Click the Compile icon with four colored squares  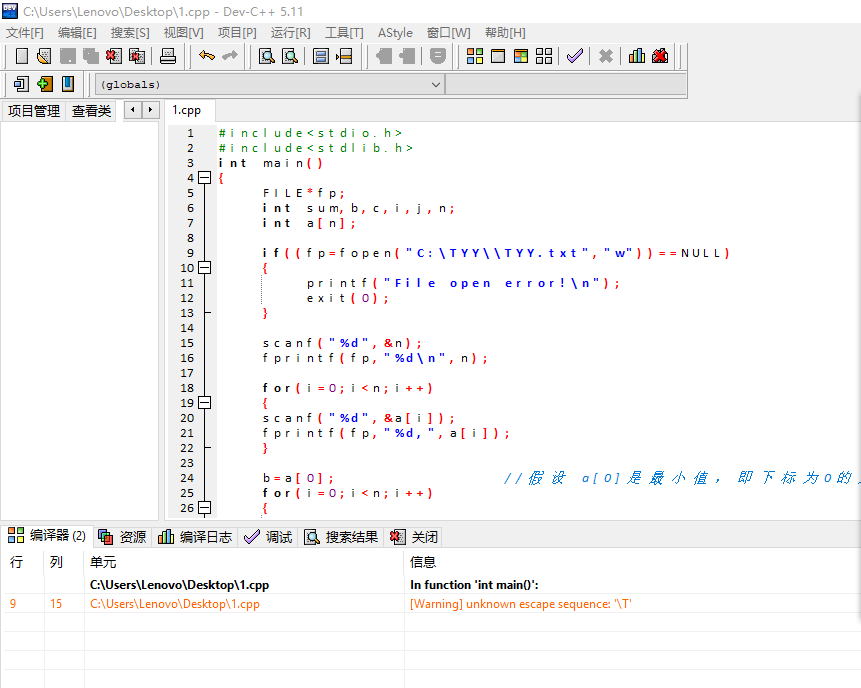[x=475, y=56]
